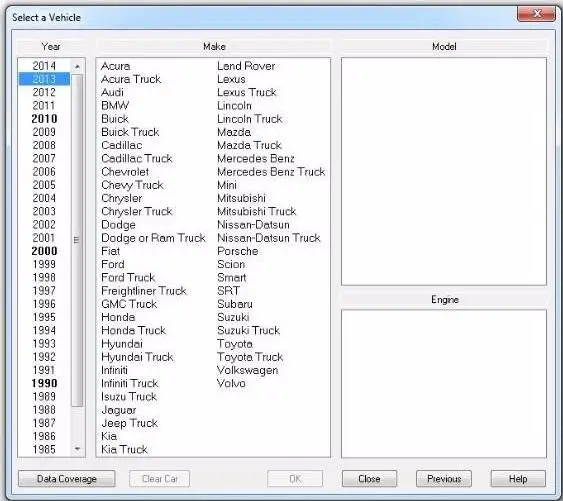
Task: Choose Chevy Truck make
Action: pyautogui.click(x=132, y=185)
